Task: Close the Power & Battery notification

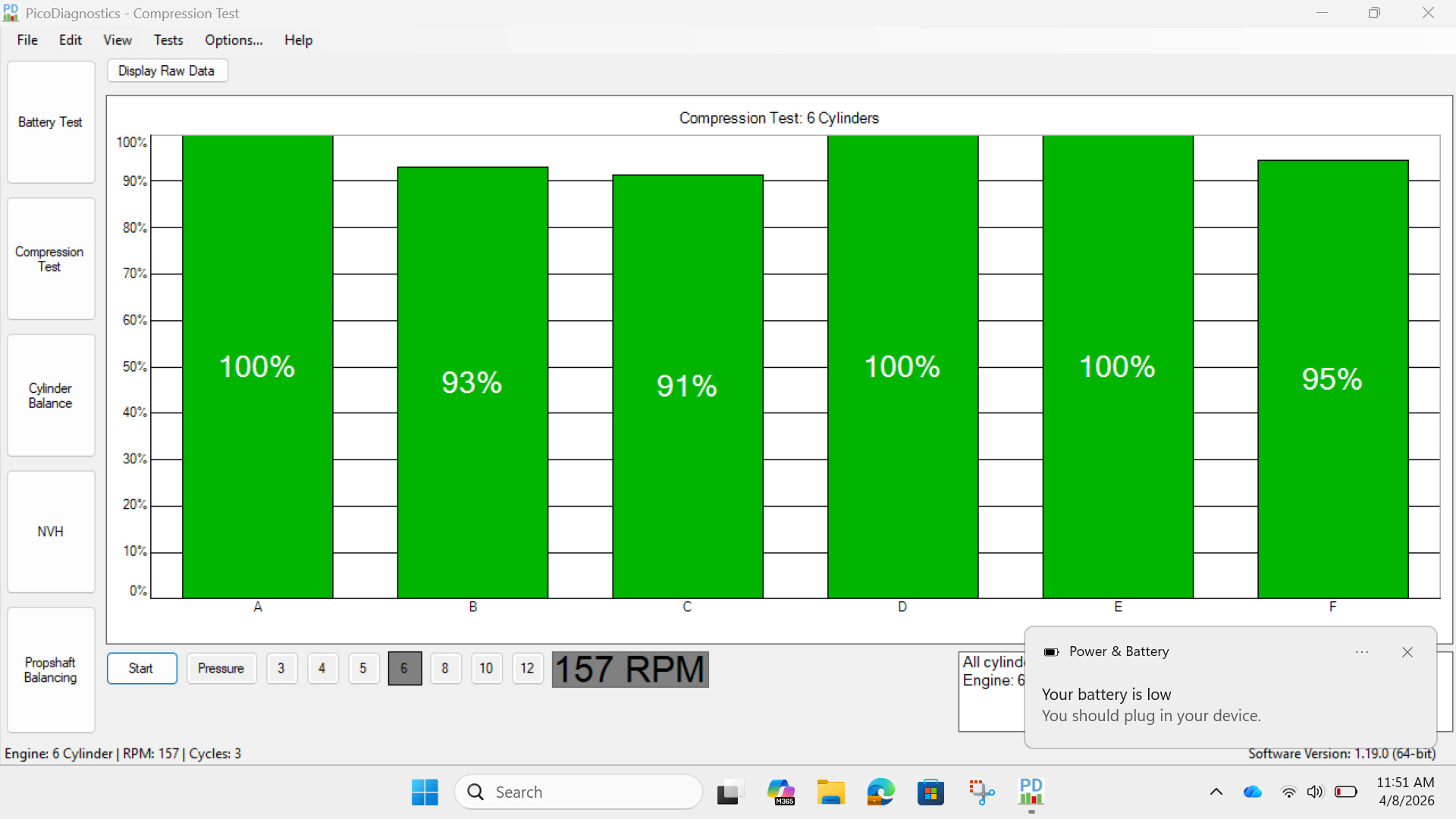Action: 1407,652
